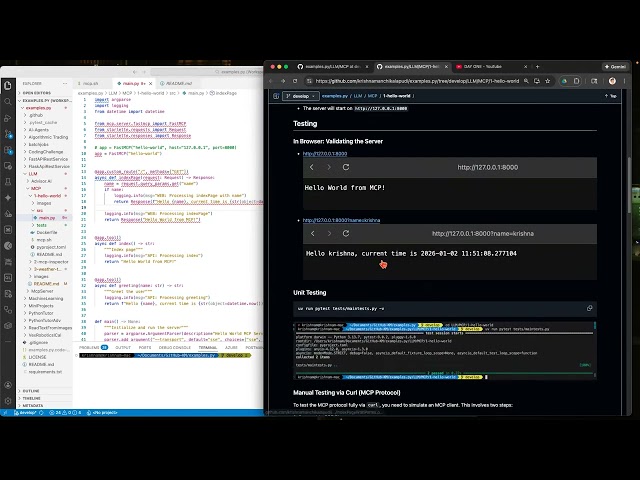Go back in the browser
Image resolution: width=640 pixels, height=480 pixels.
point(271,81)
